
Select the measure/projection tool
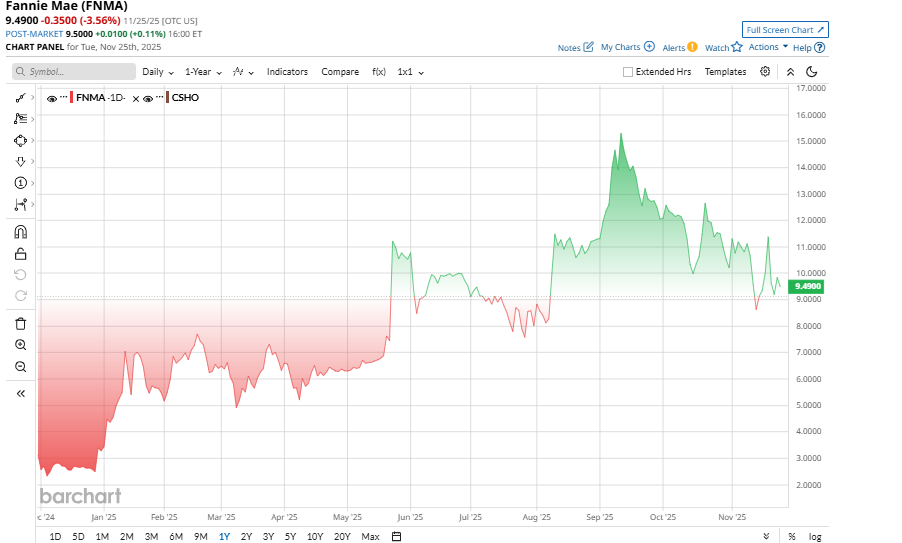point(20,204)
